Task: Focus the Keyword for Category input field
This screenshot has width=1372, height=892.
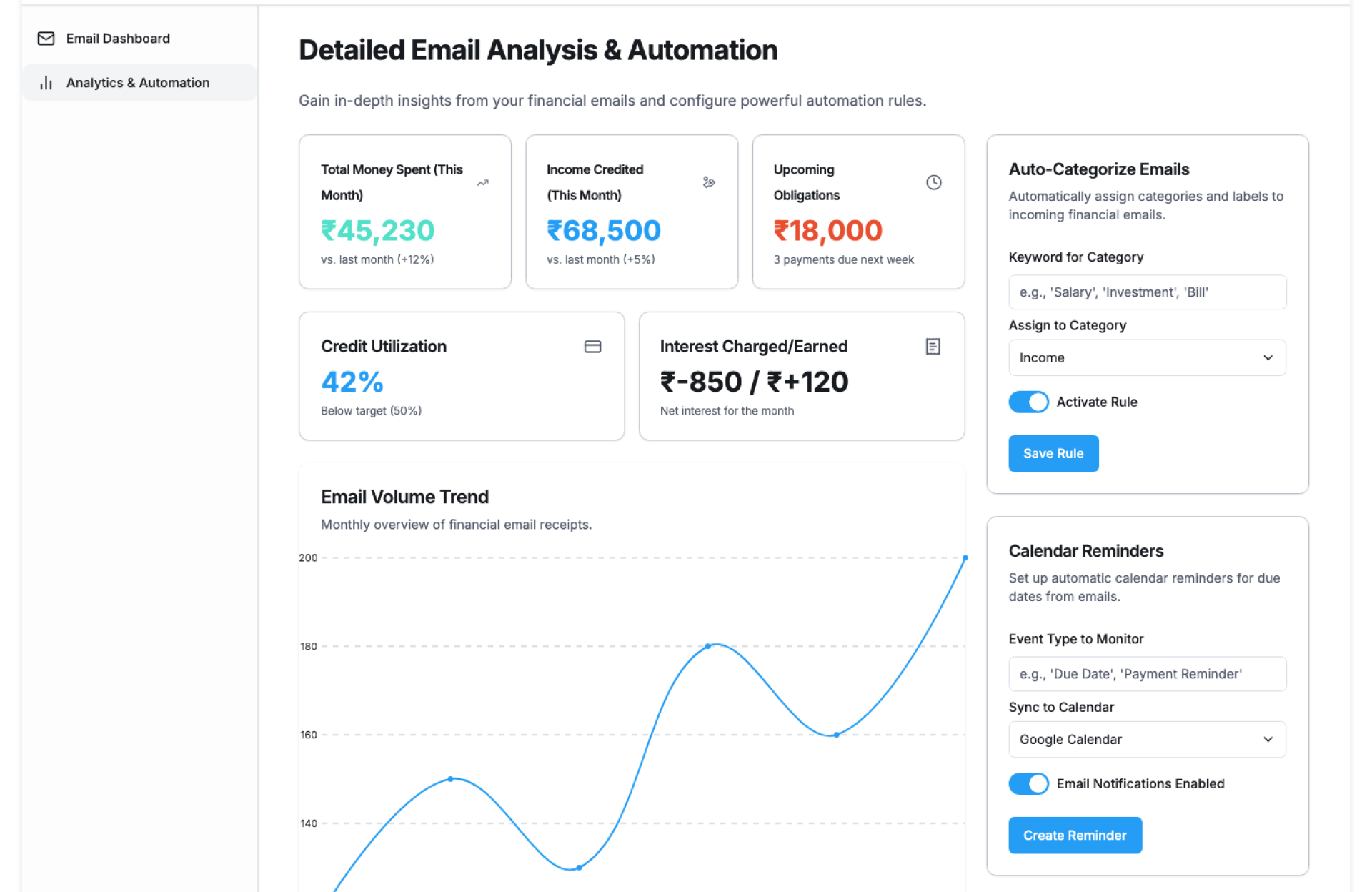Action: click(x=1146, y=292)
